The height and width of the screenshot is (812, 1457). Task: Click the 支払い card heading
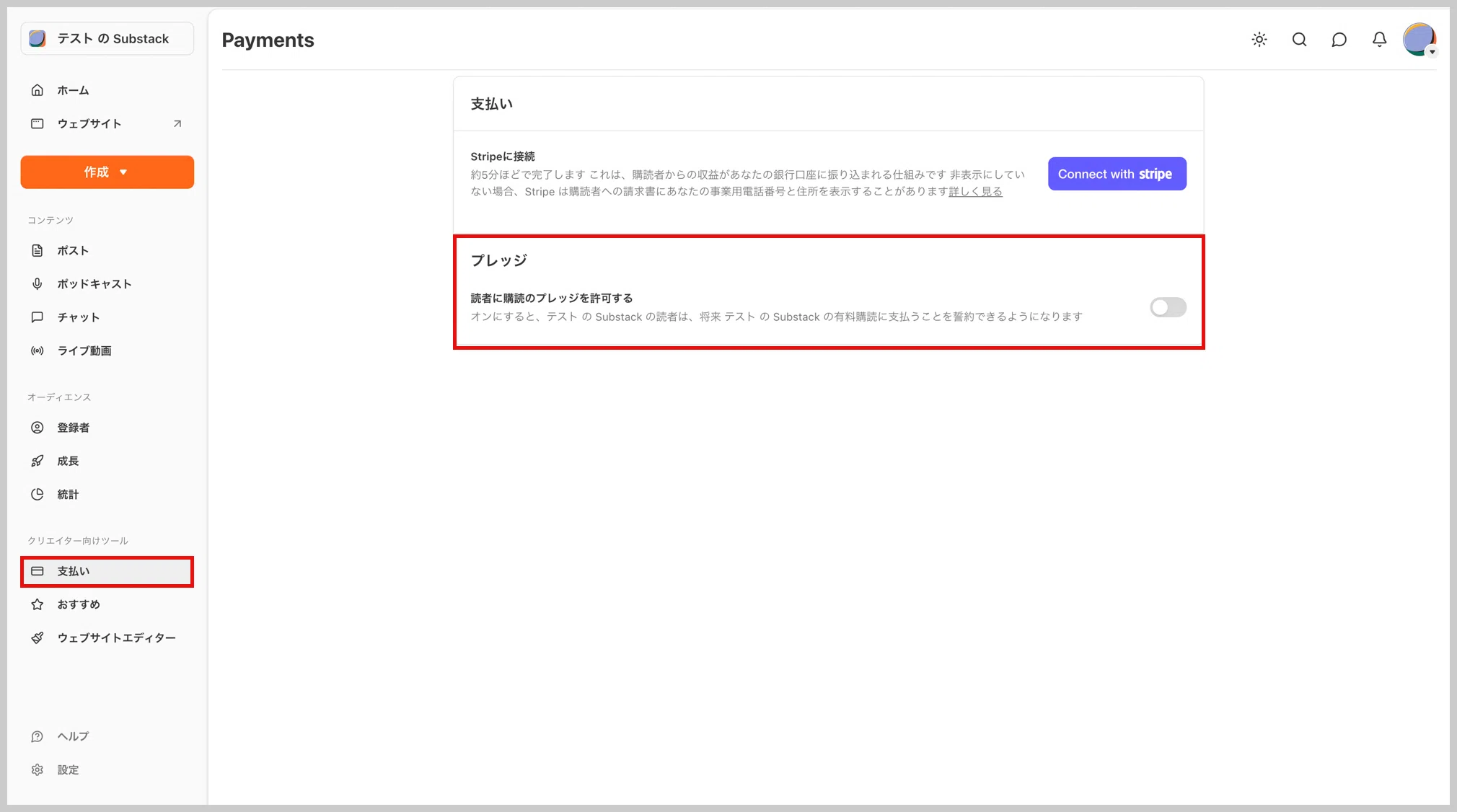coord(492,104)
